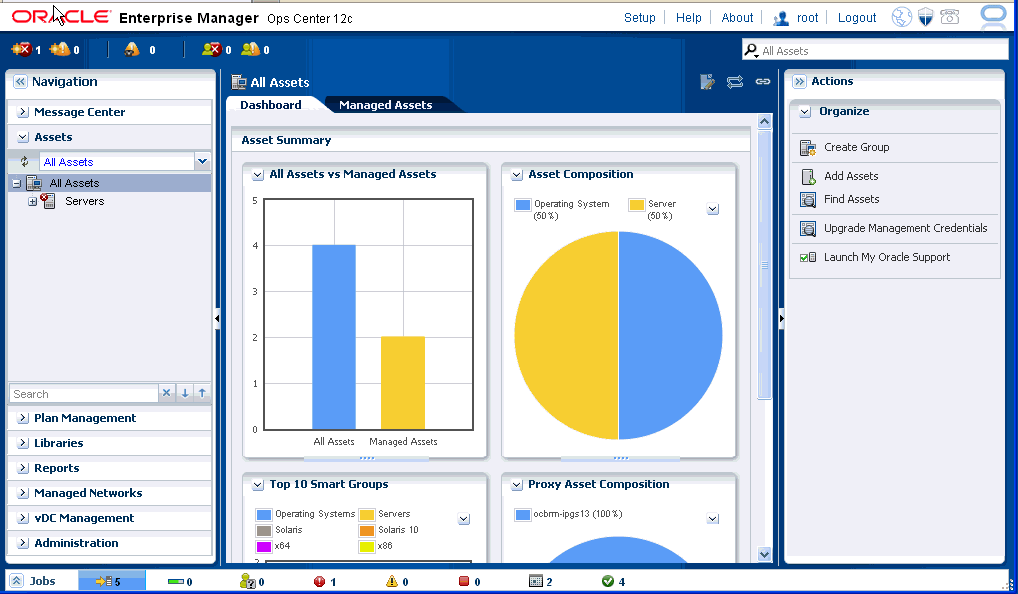
Task: Click the jobs warning triangle icon
Action: coord(391,581)
